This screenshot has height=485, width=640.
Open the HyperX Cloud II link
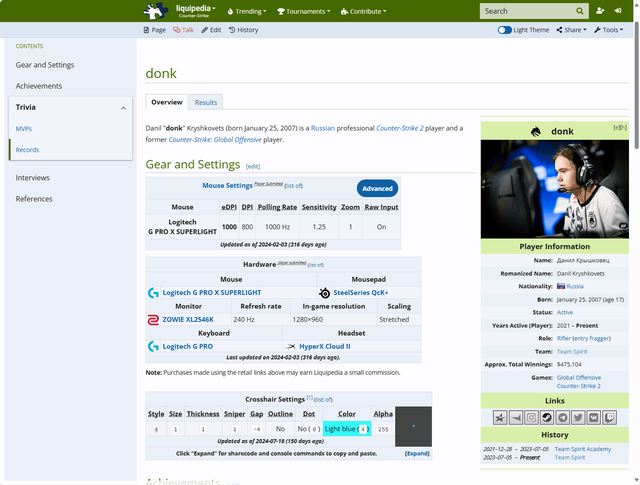(324, 347)
